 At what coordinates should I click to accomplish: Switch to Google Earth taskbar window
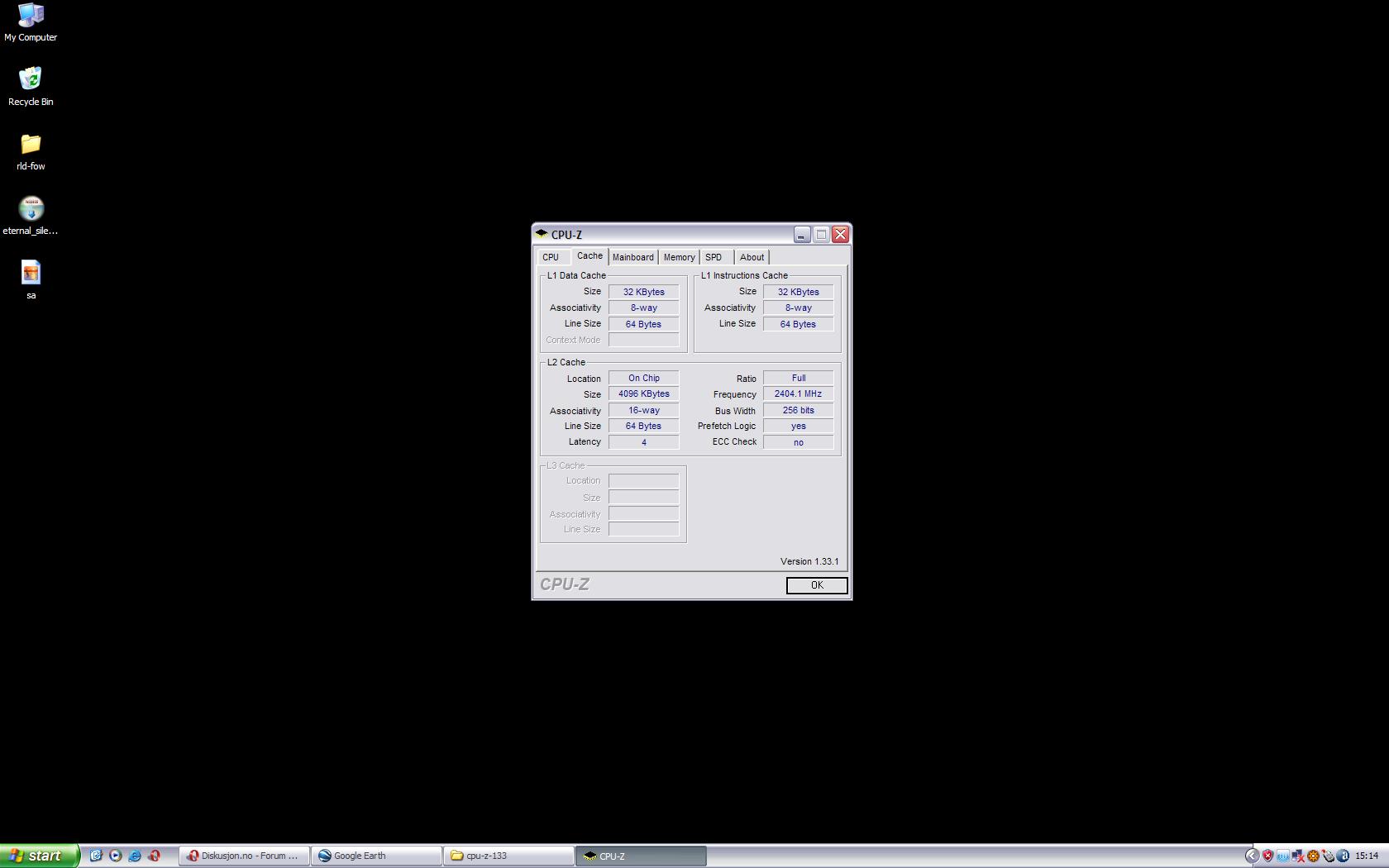377,856
